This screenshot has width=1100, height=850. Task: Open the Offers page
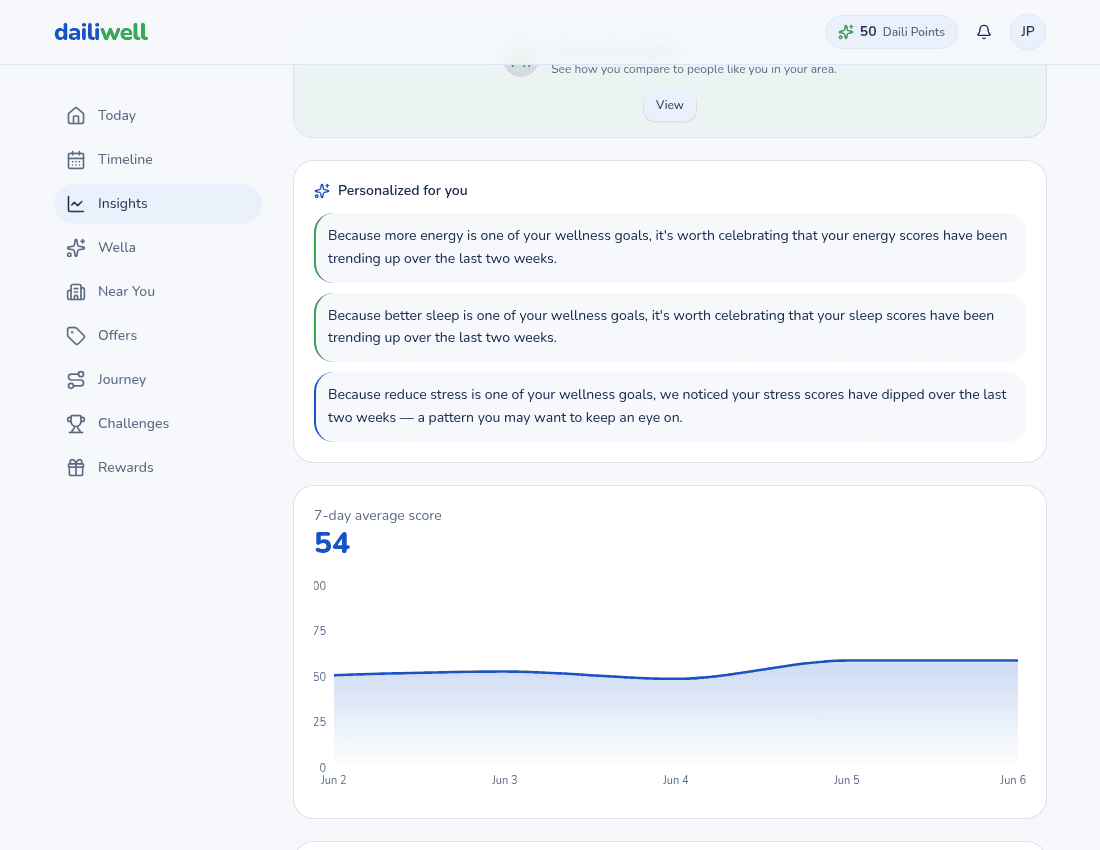click(158, 335)
